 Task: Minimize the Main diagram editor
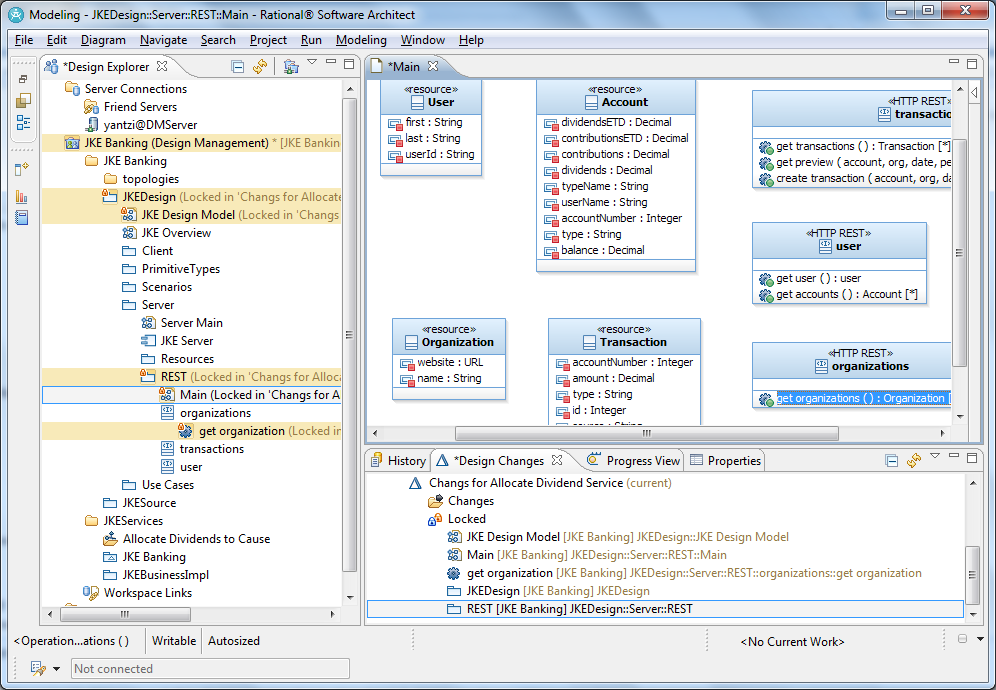pyautogui.click(x=953, y=62)
